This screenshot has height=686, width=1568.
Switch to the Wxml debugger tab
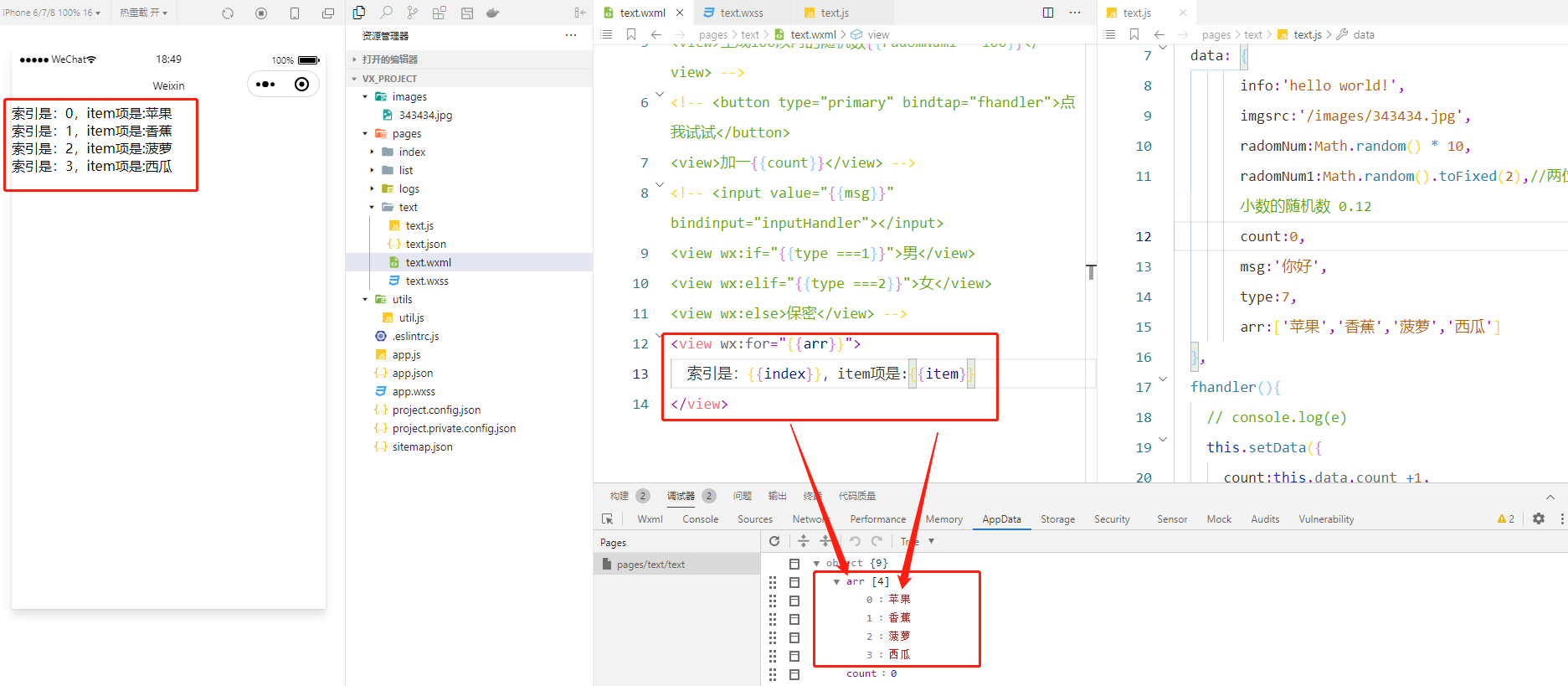tap(650, 519)
